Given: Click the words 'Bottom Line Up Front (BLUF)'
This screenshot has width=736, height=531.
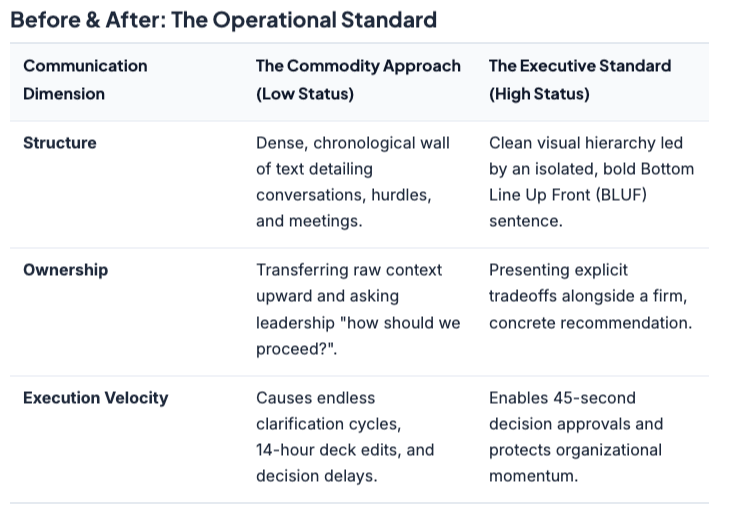Looking at the screenshot, I should [591, 182].
